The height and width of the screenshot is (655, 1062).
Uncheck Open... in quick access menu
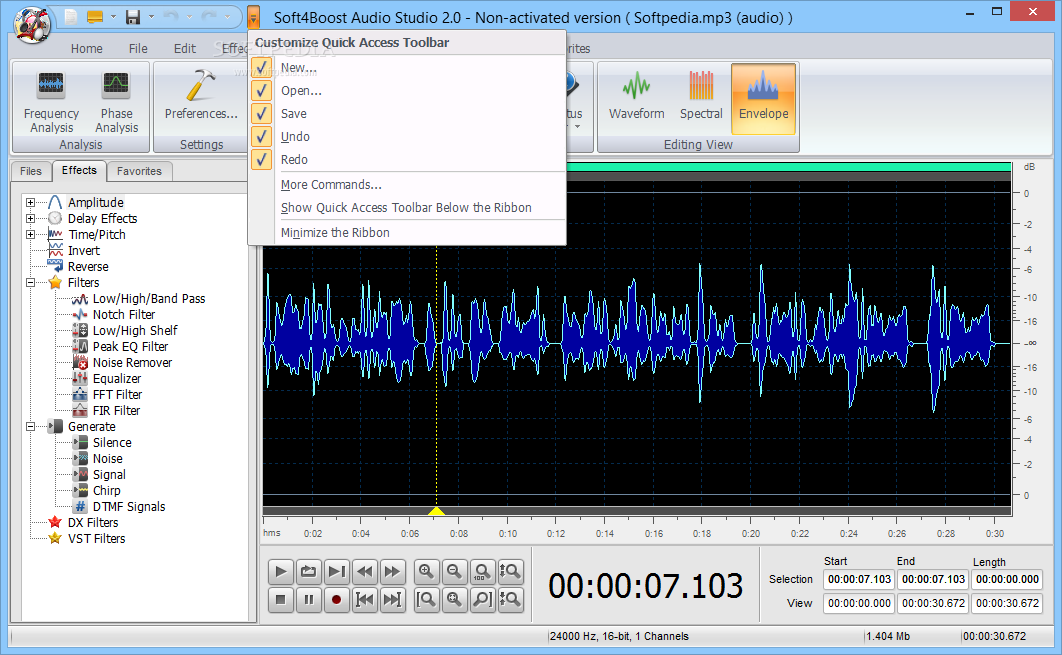(261, 91)
